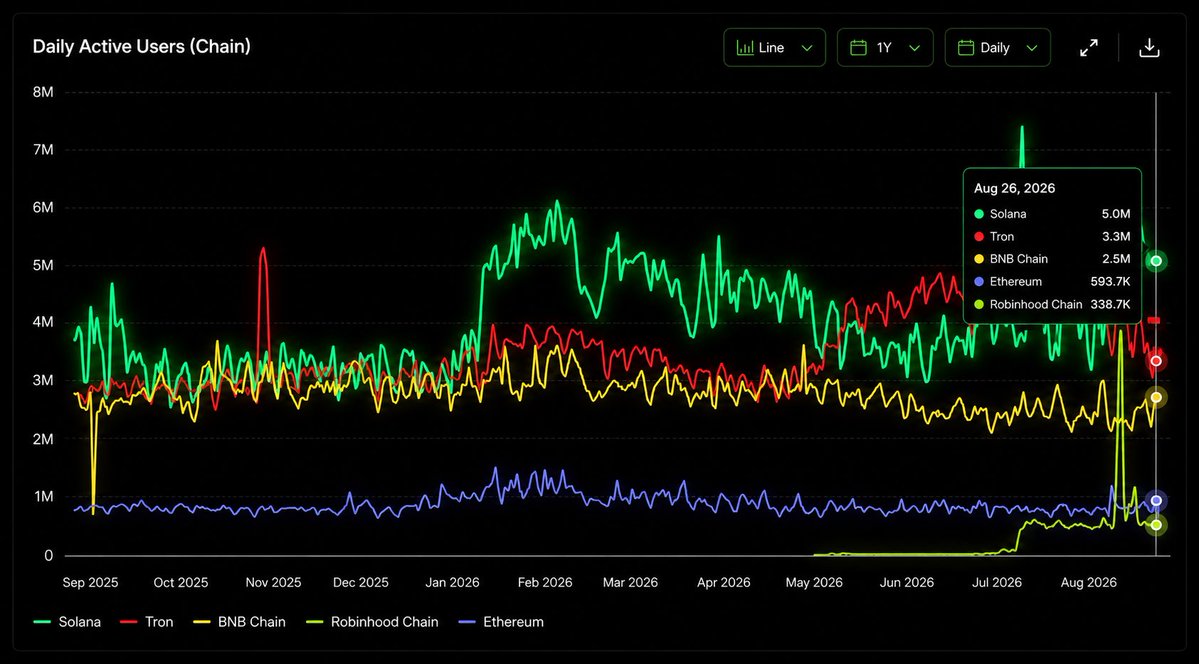Click the Jun 2026 x-axis label
The image size is (1199, 664).
(x=907, y=583)
